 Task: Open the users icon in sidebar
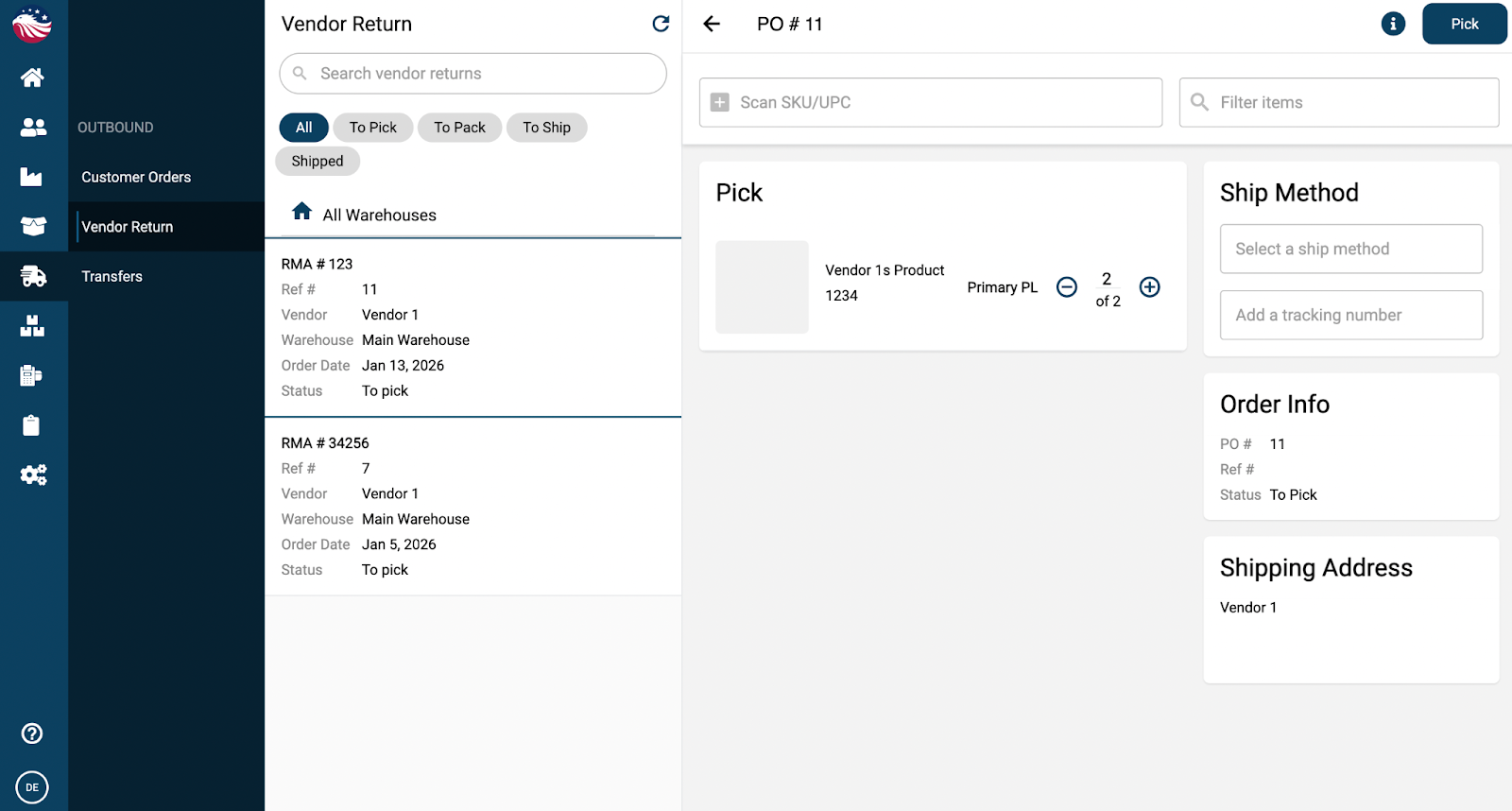tap(33, 127)
